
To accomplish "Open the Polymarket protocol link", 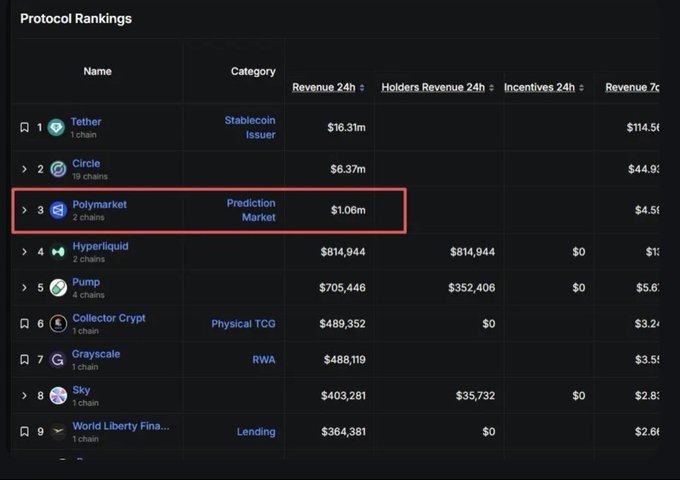I will [99, 205].
